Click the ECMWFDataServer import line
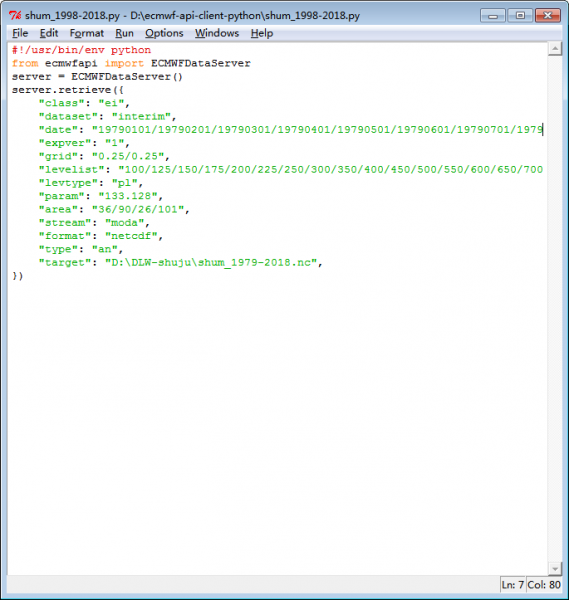Viewport: 569px width, 600px height. (131, 64)
